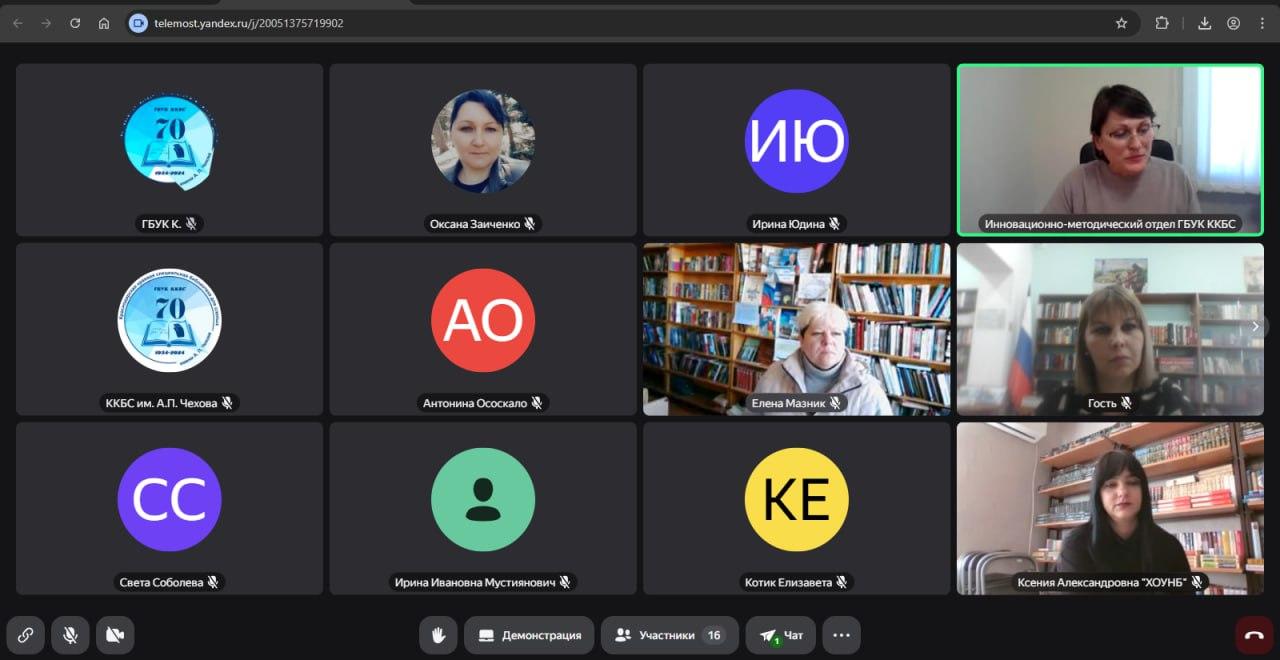Bookmark this page using the star icon
Image resolution: width=1280 pixels, height=660 pixels.
1121,23
